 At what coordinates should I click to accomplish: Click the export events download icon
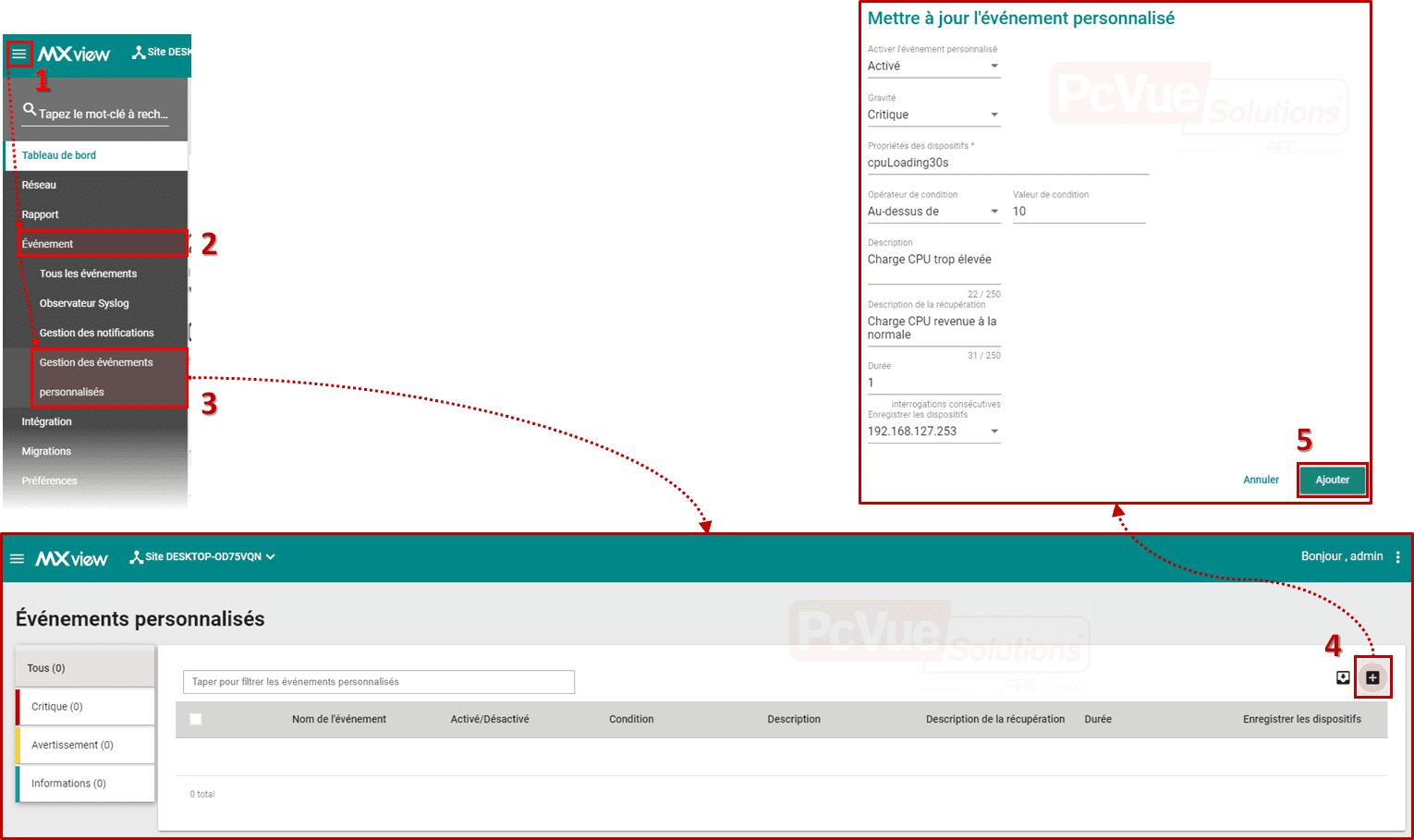coord(1343,678)
